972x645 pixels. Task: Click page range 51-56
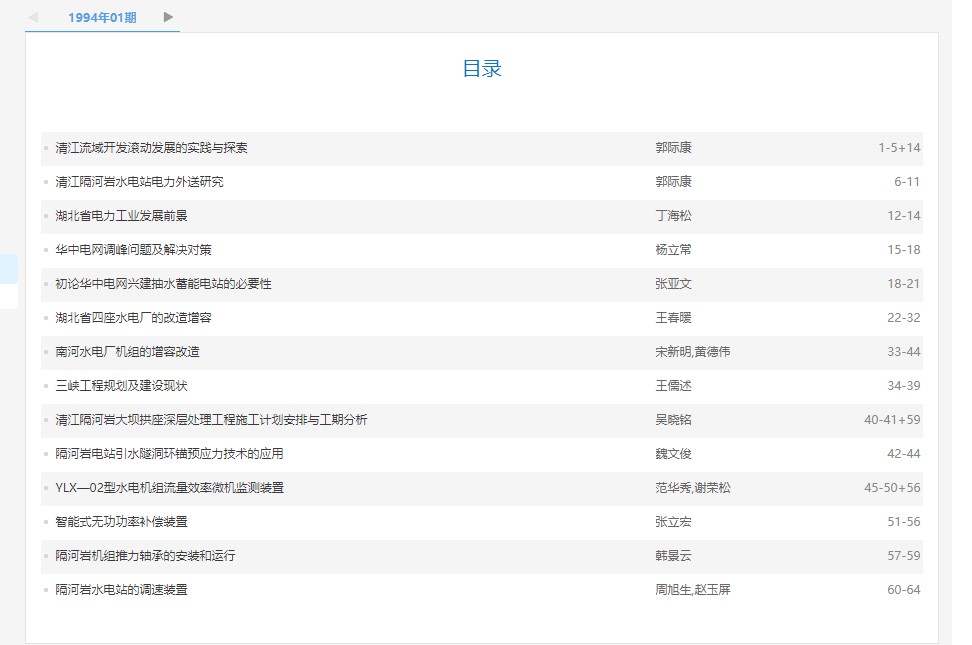(904, 522)
